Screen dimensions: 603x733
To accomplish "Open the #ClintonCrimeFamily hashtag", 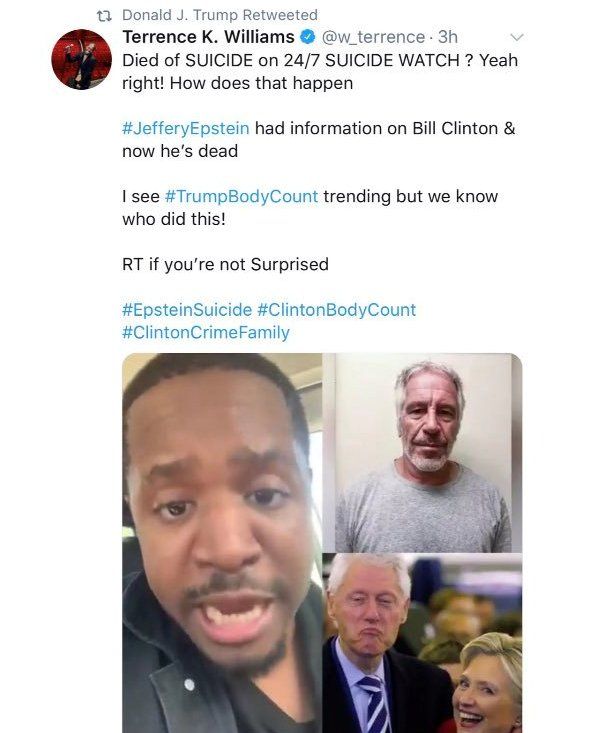I will 206,333.
